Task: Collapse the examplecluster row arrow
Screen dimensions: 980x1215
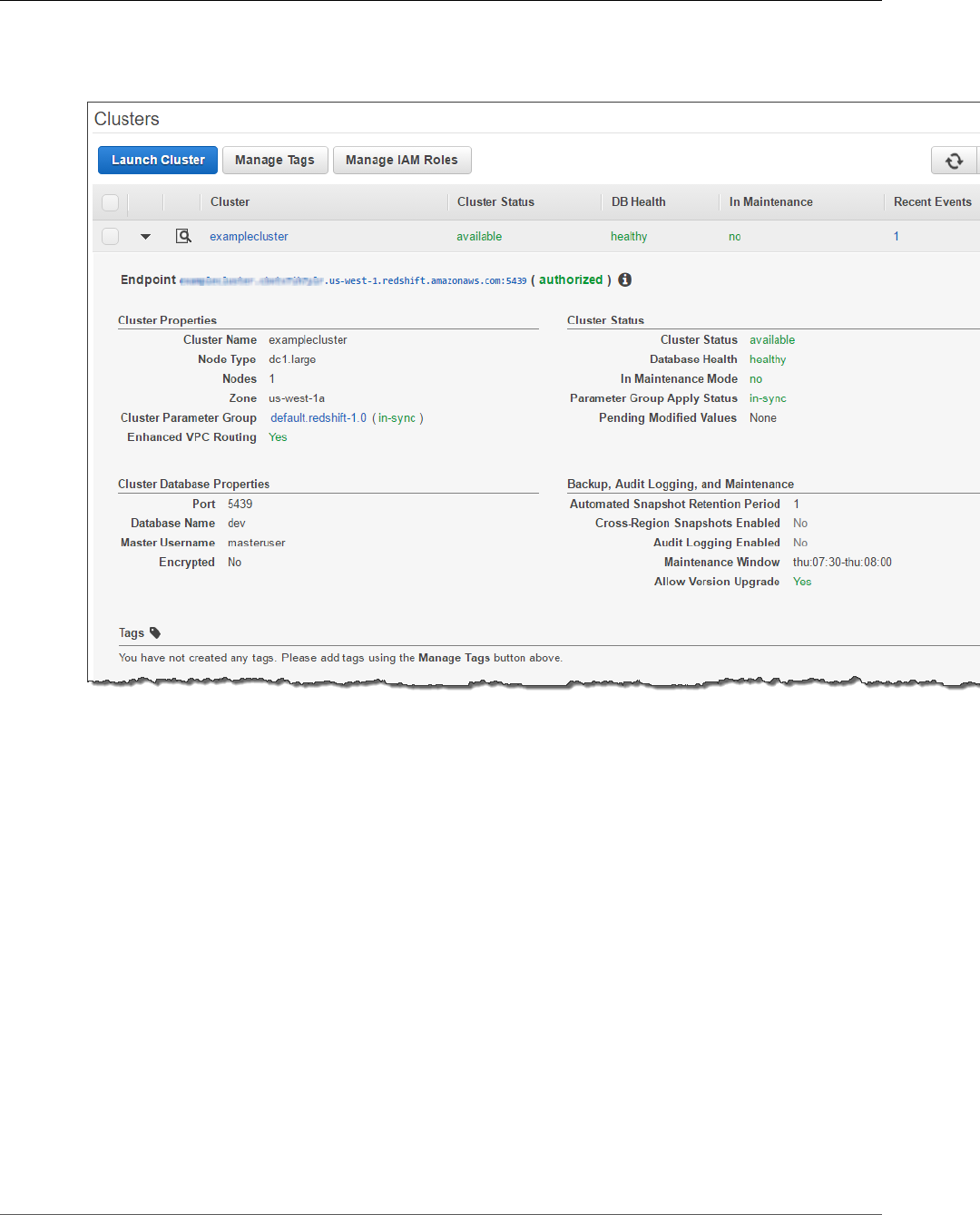Action: (x=145, y=237)
